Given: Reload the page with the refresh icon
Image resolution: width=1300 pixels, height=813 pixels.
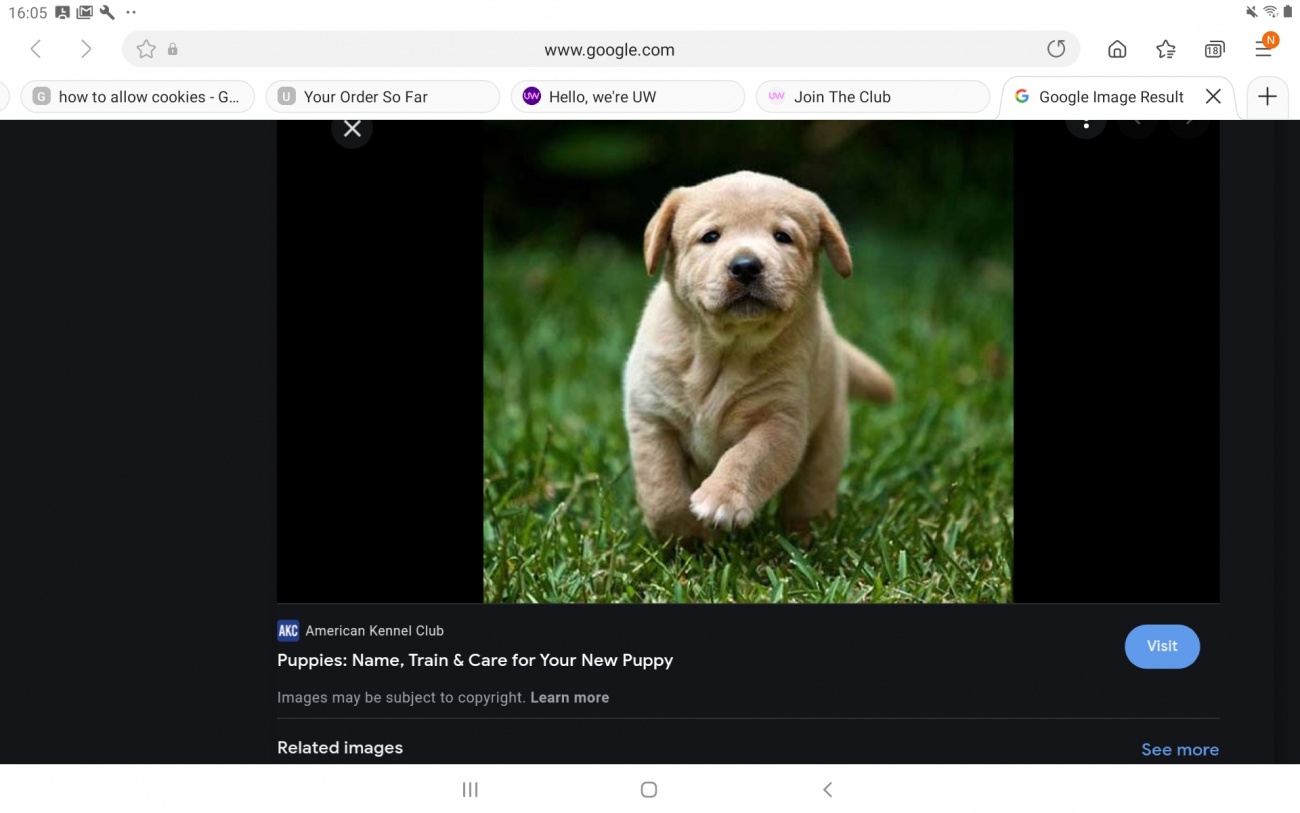Looking at the screenshot, I should 1056,49.
